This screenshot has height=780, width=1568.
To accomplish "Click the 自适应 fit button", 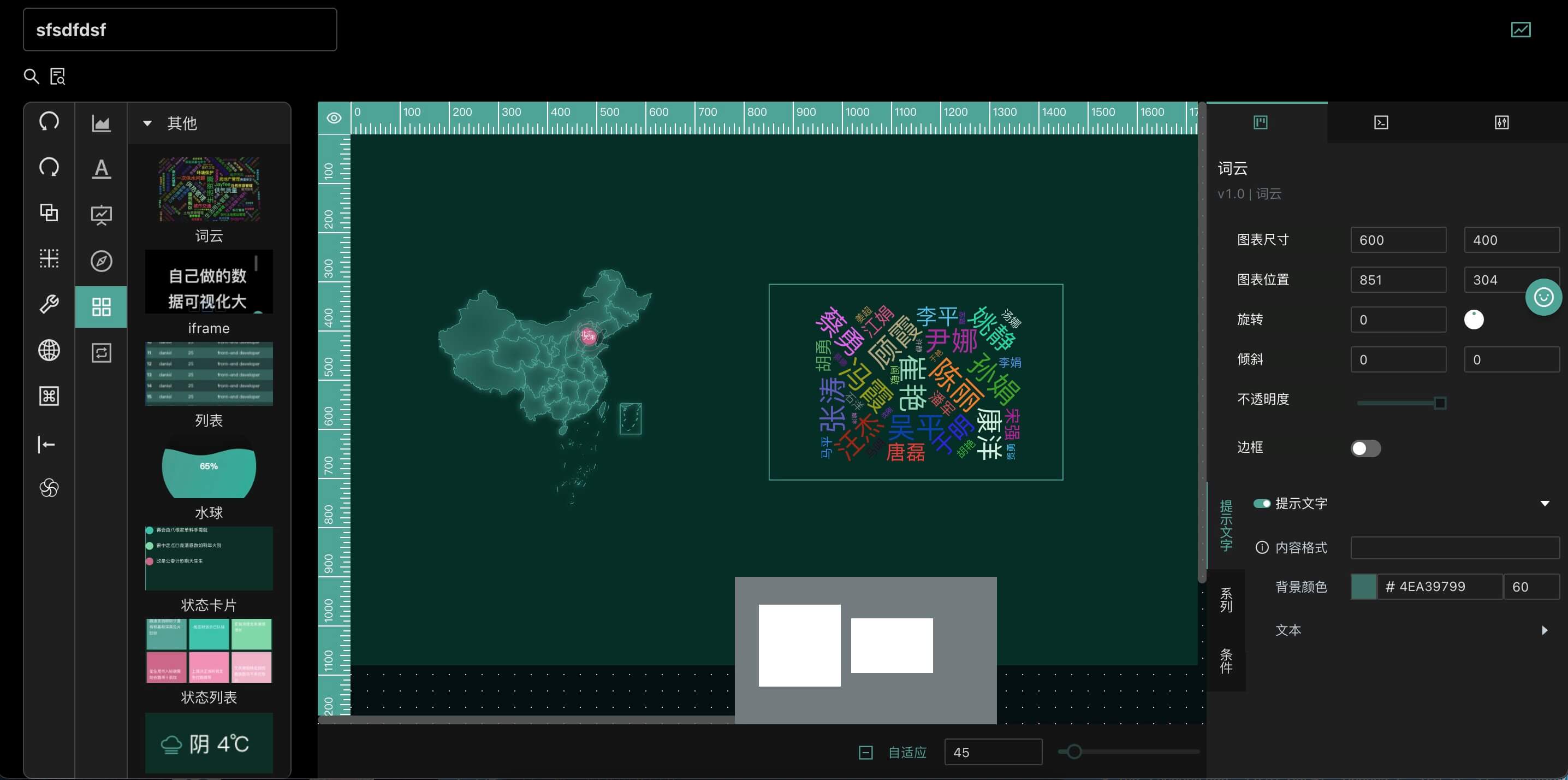I will (x=906, y=753).
